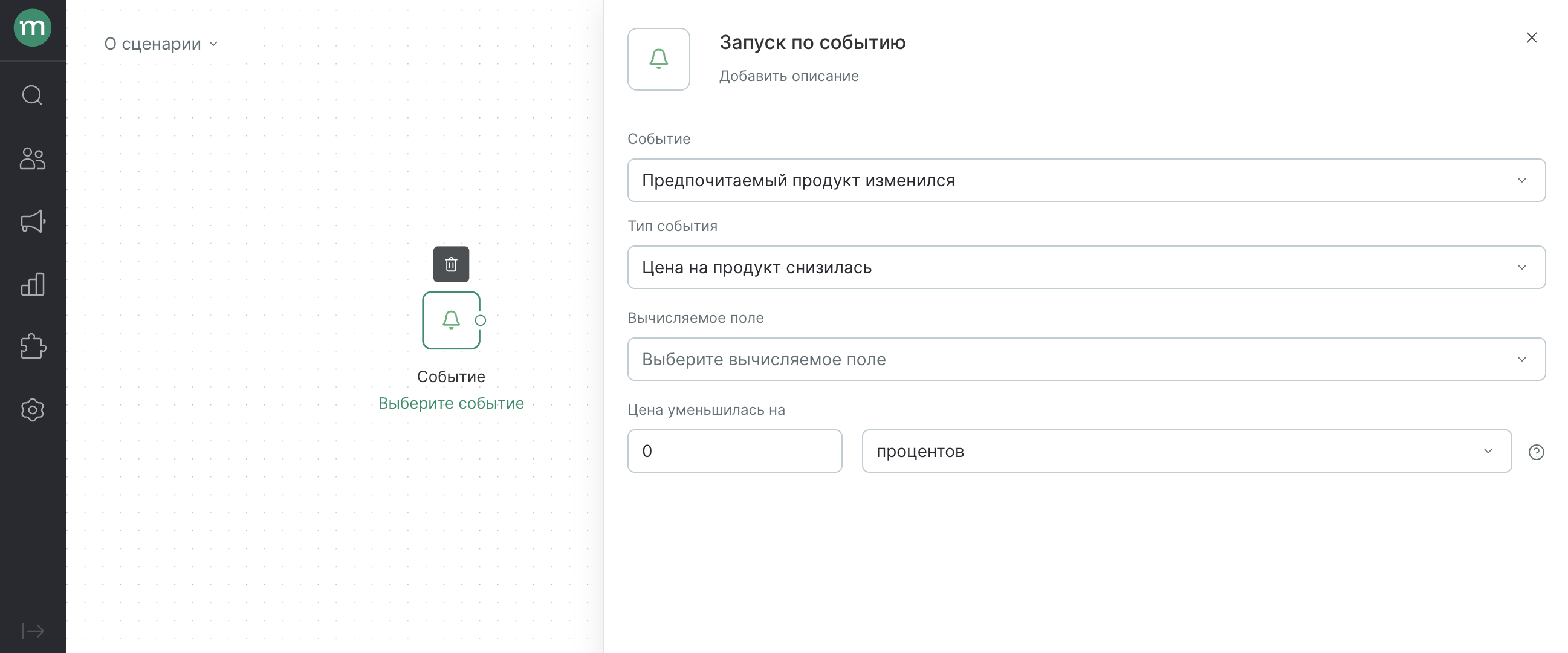The image size is (1568, 653).
Task: Click the output connector circle of event node
Action: 481,320
